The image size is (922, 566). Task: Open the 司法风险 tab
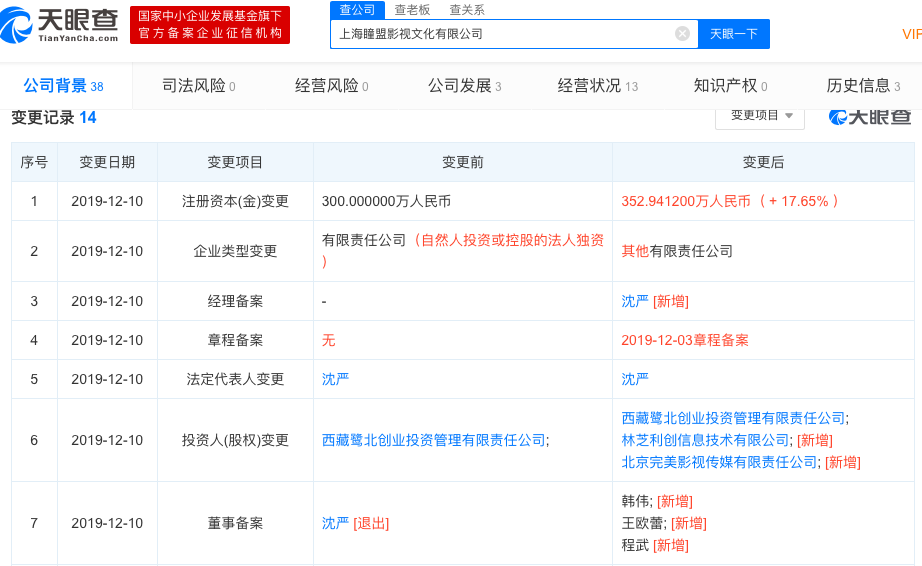(199, 86)
